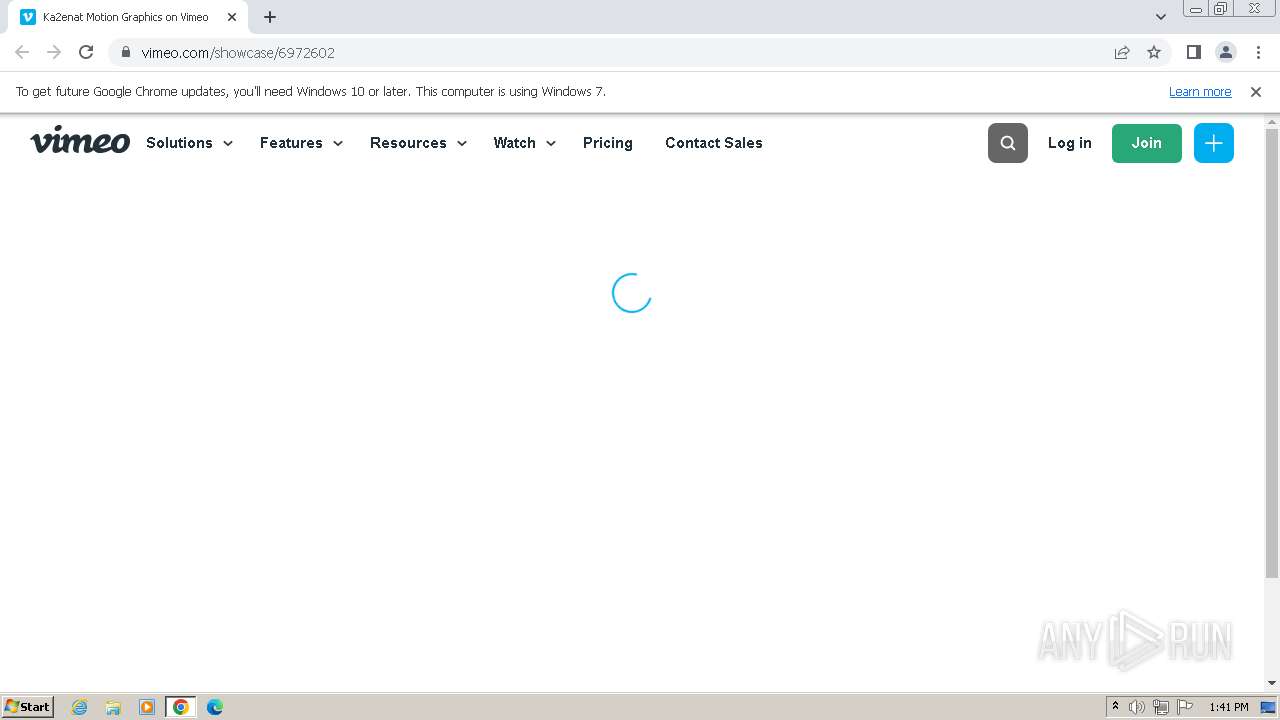Toggle the Chrome side panel icon
This screenshot has width=1280, height=720.
[x=1193, y=52]
